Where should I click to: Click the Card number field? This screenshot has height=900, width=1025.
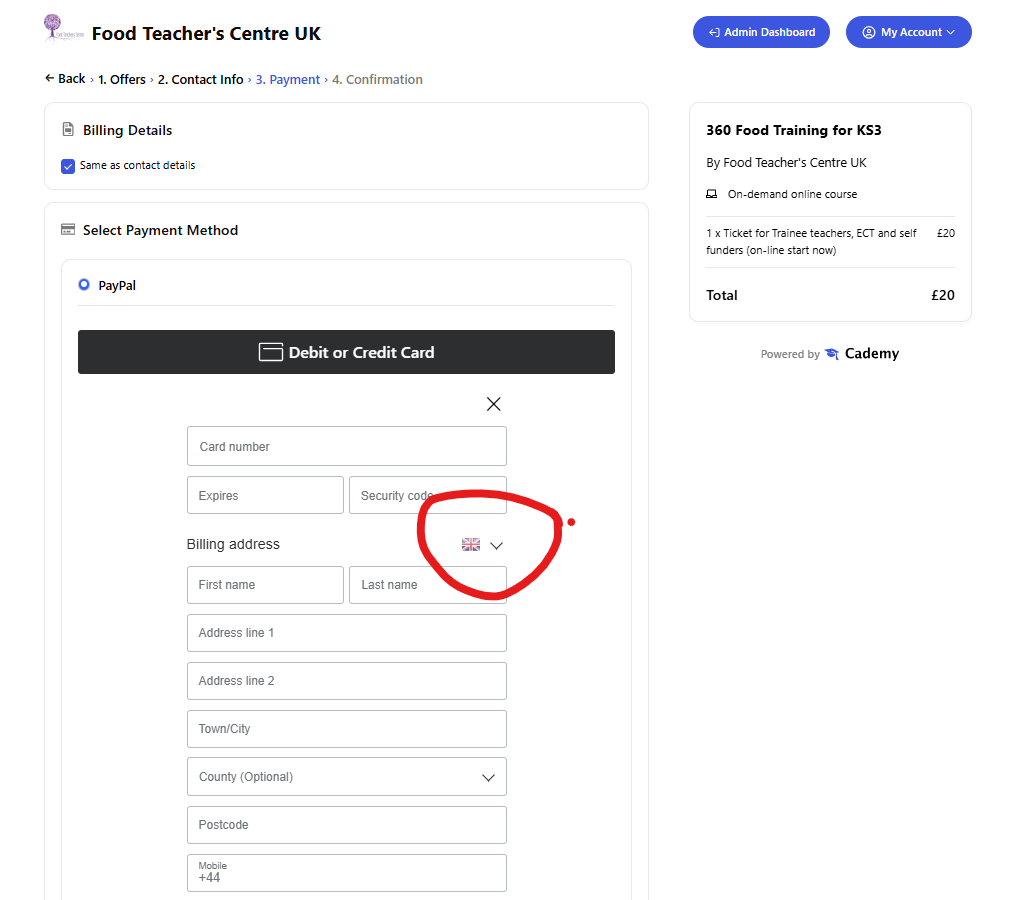[346, 446]
